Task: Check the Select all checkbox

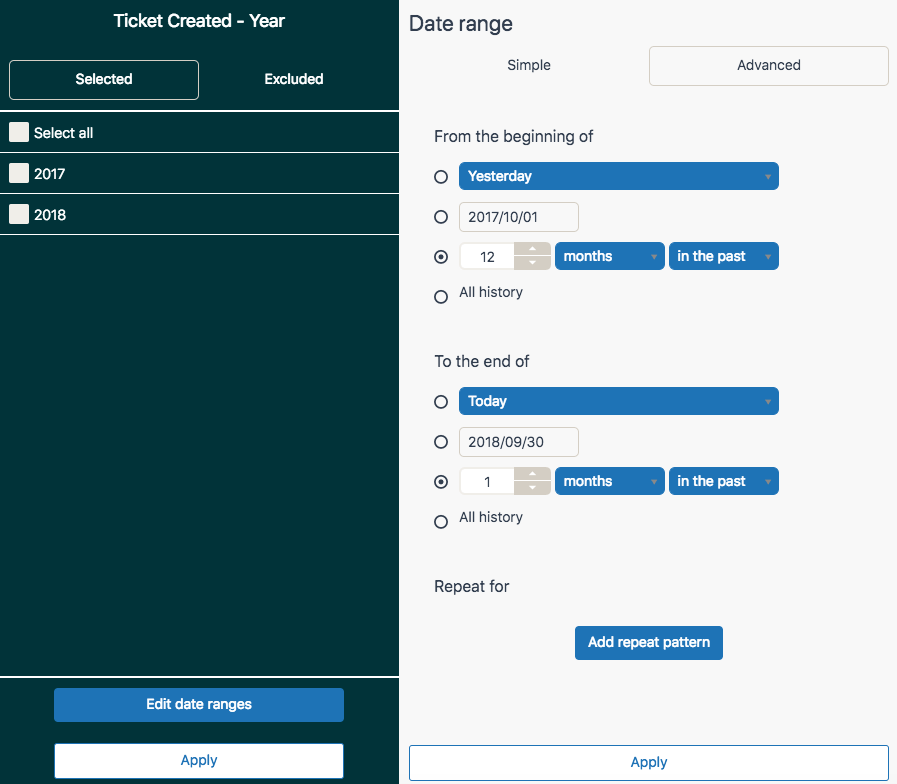Action: [x=18, y=131]
